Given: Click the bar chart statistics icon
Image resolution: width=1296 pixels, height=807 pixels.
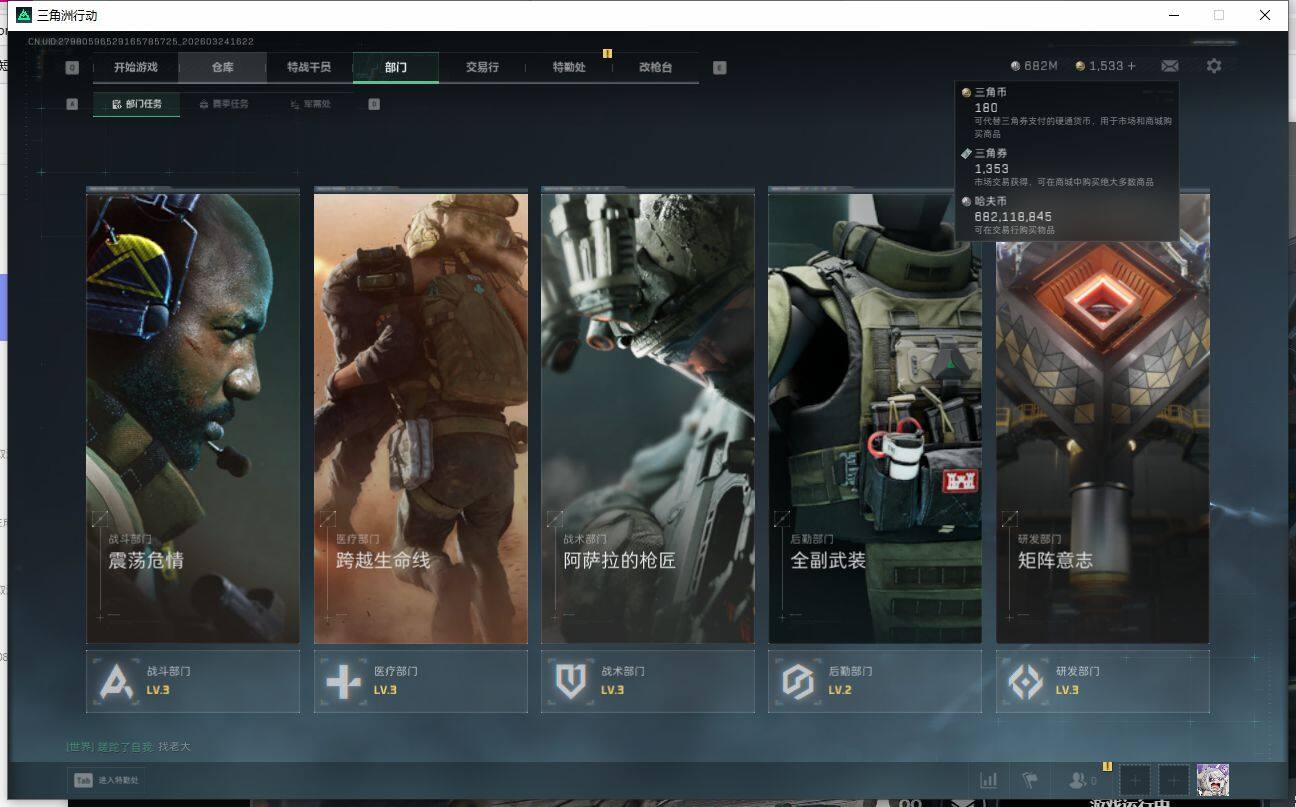Looking at the screenshot, I should (x=988, y=780).
